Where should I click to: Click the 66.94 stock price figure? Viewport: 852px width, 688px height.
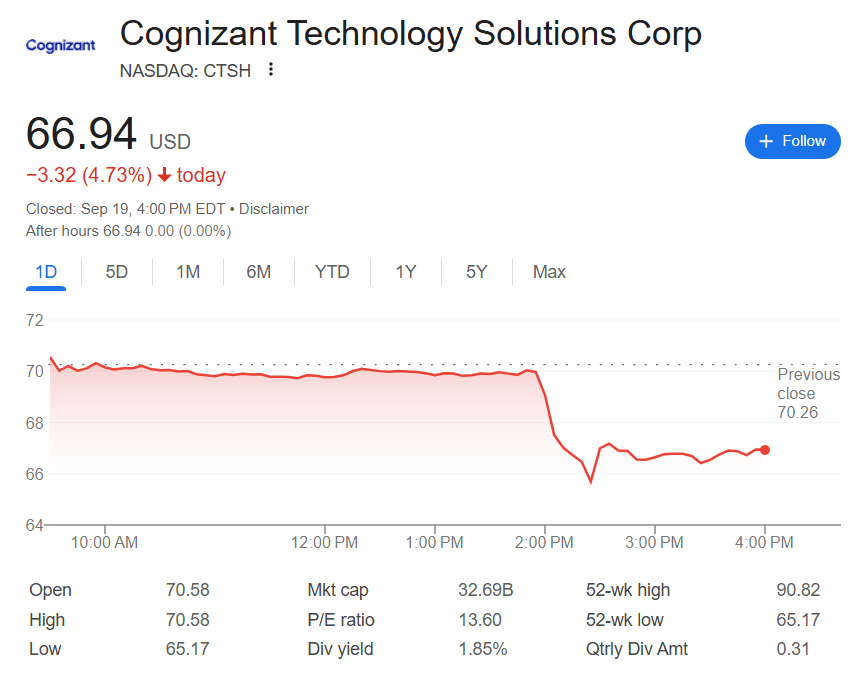(x=81, y=135)
